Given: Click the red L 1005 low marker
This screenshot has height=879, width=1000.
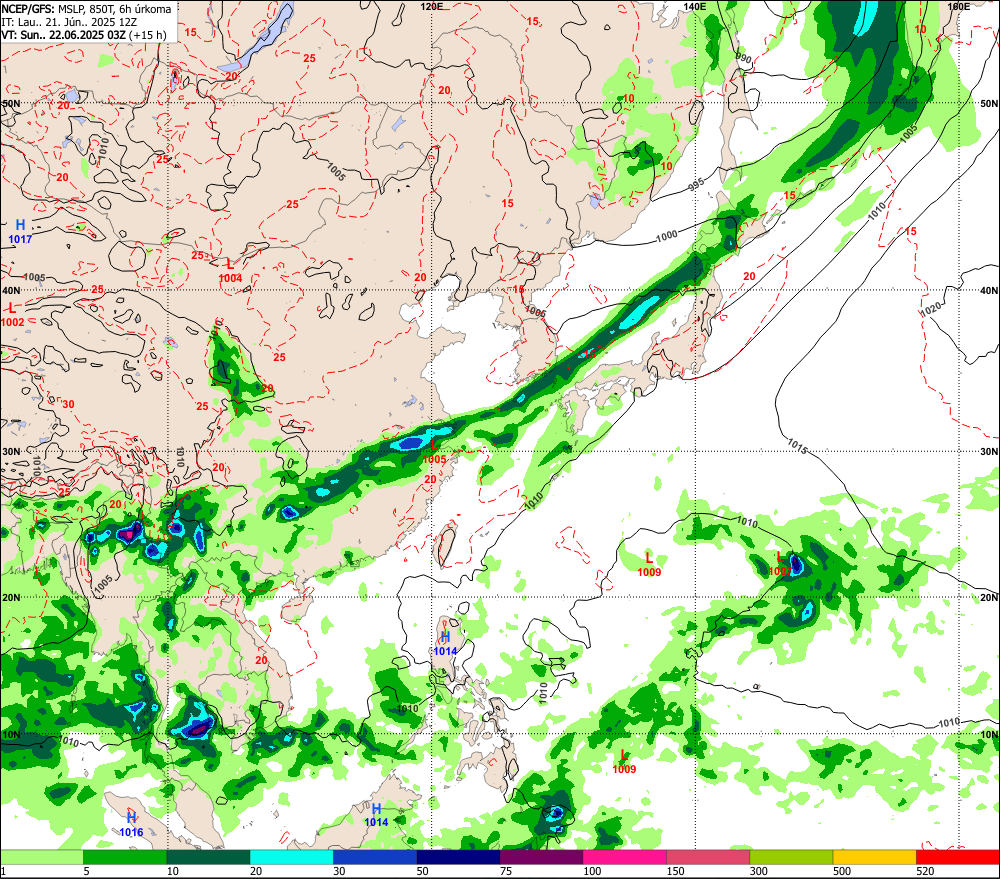Looking at the screenshot, I should click(x=434, y=452).
